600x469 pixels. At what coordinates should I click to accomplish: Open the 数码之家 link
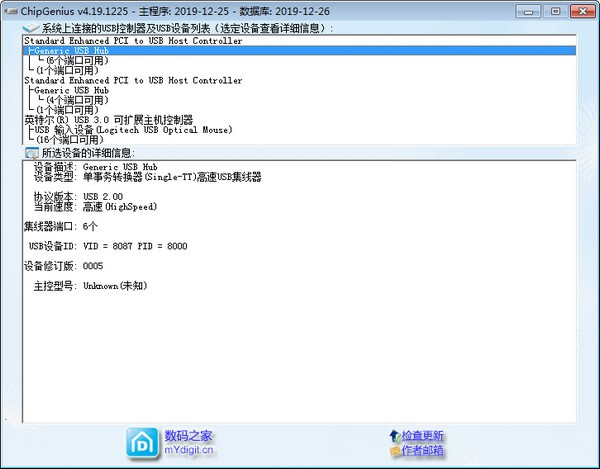(189, 436)
